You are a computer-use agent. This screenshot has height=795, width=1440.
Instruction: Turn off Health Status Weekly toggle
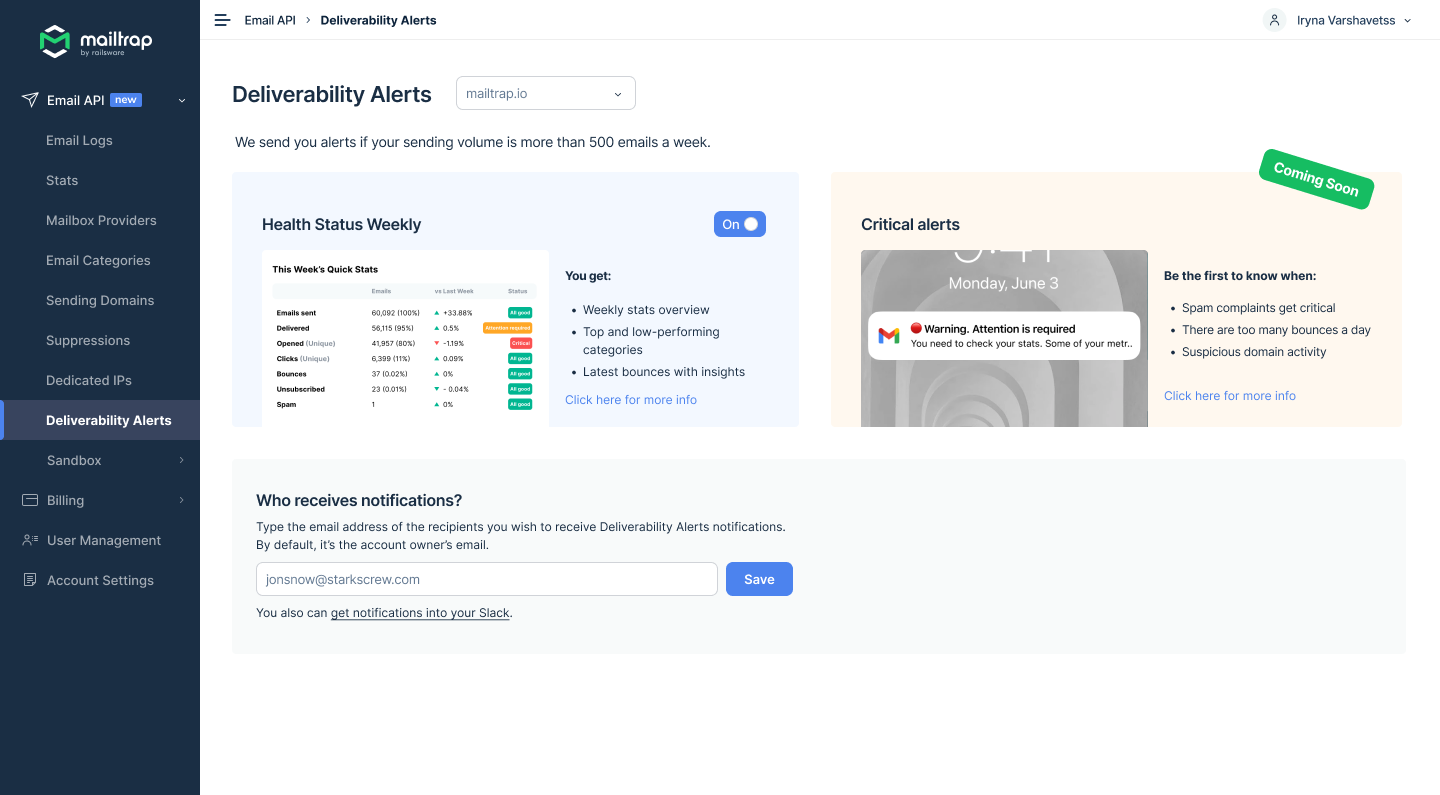740,224
